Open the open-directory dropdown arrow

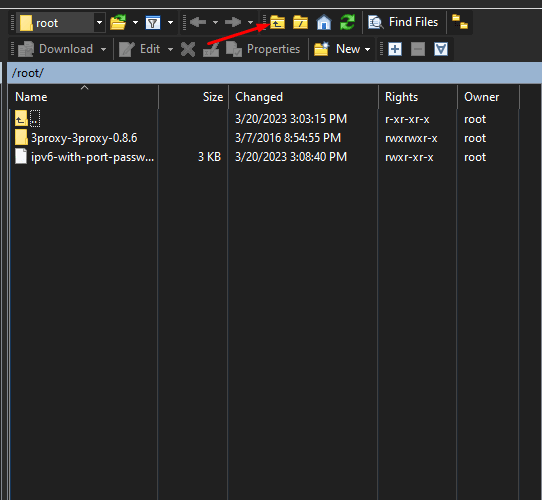coord(136,23)
